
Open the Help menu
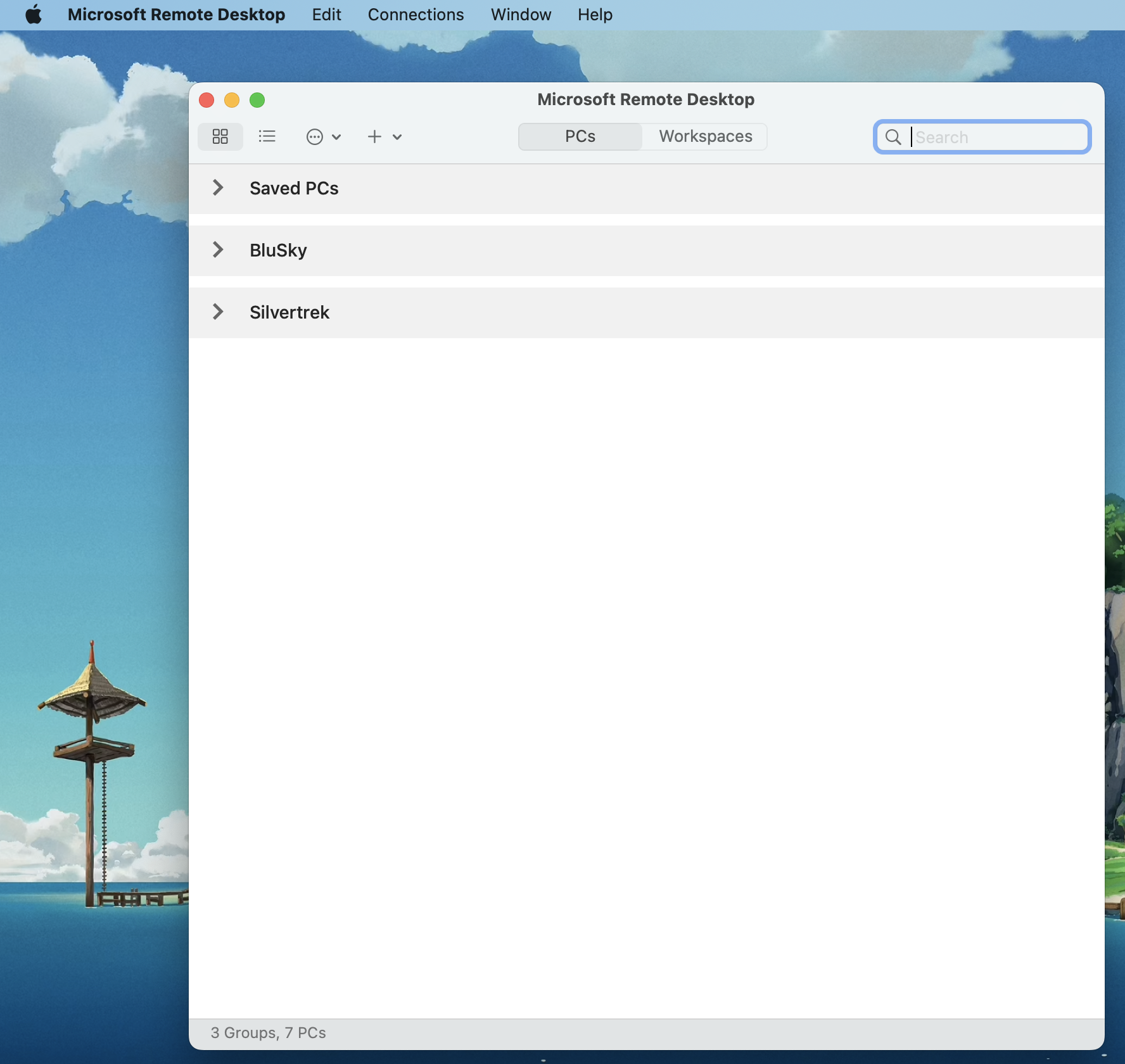pyautogui.click(x=595, y=15)
